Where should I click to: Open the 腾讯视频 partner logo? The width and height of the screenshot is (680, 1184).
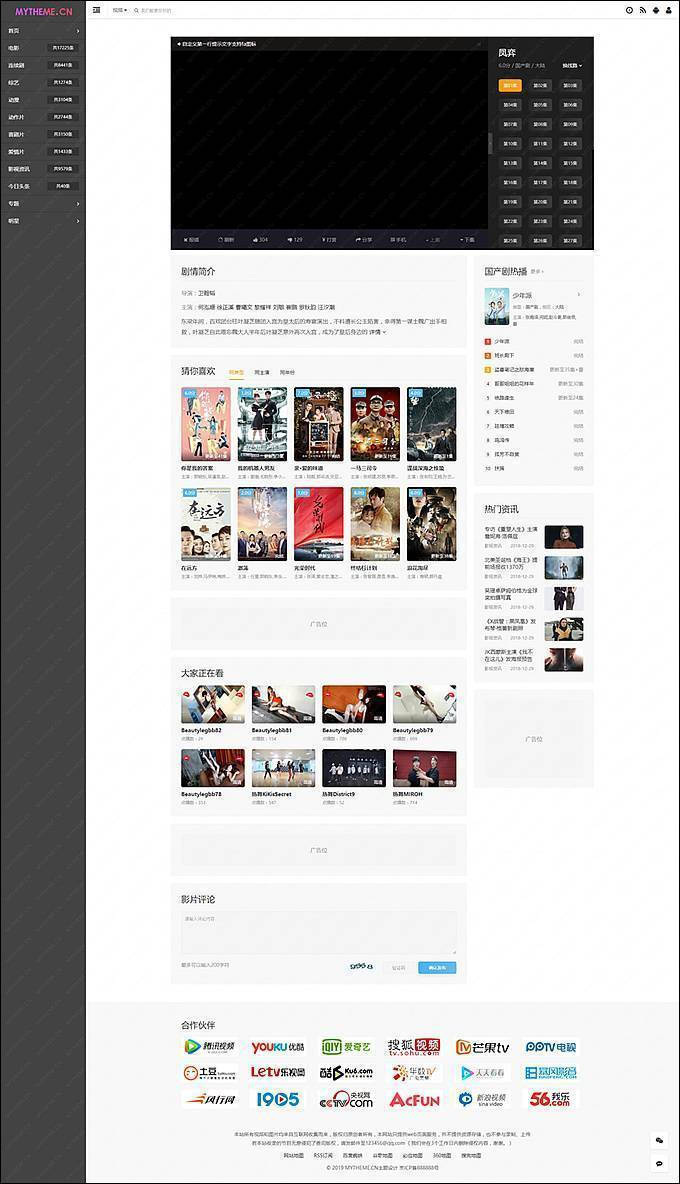[210, 1047]
